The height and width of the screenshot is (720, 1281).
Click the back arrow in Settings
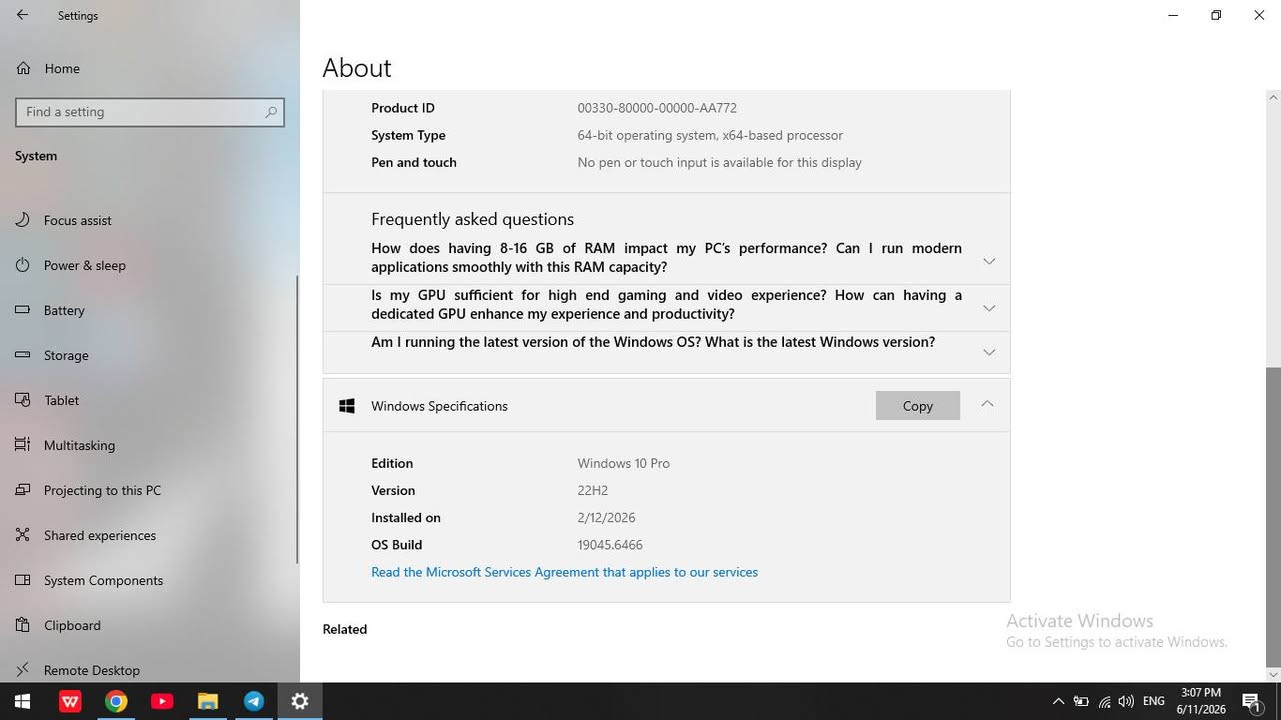[x=22, y=16]
